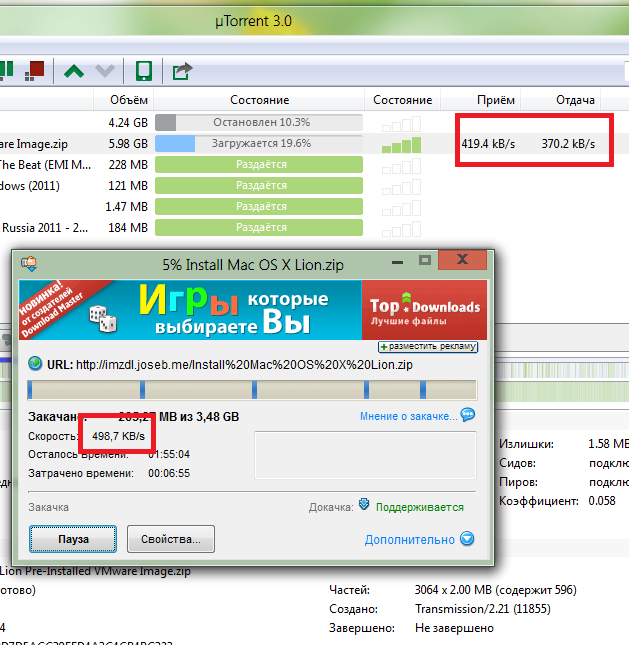Click the 498,7 KB/s speed value
Viewport: 629px width, 645px height.
click(118, 436)
